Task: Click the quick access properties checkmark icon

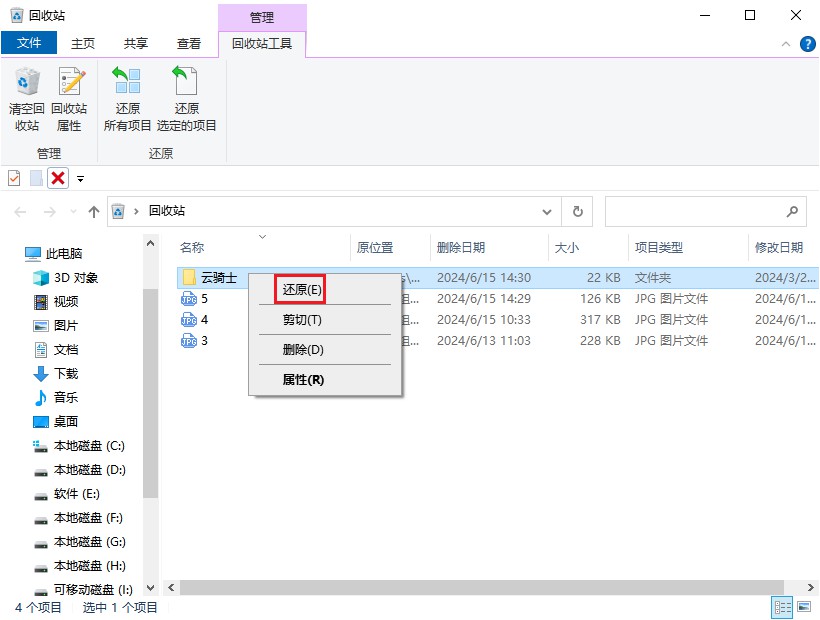Action: tap(14, 179)
